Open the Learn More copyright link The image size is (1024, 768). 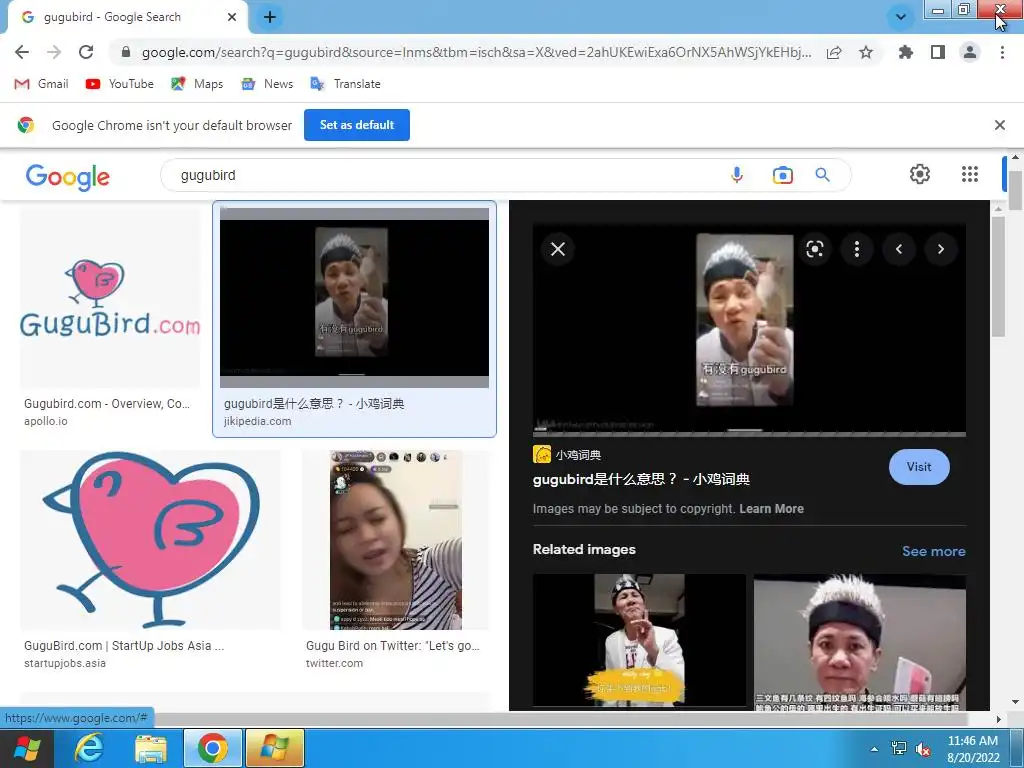coord(771,509)
